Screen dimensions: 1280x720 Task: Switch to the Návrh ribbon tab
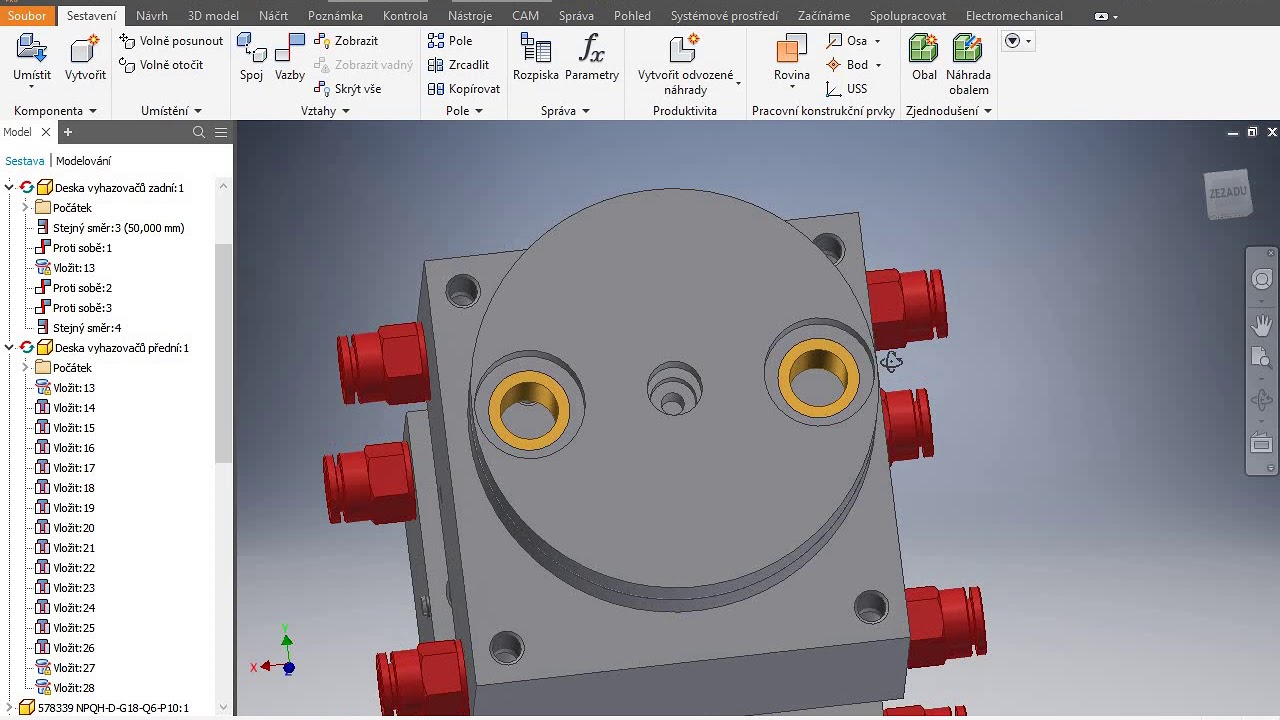pyautogui.click(x=152, y=16)
